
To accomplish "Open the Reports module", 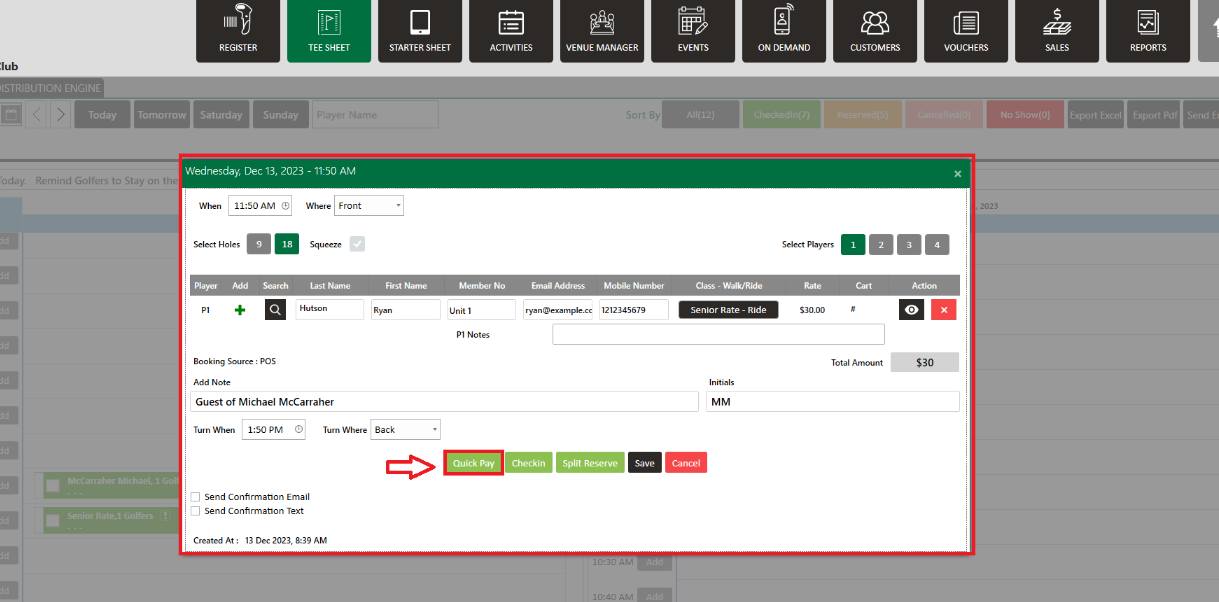I will coord(1148,31).
